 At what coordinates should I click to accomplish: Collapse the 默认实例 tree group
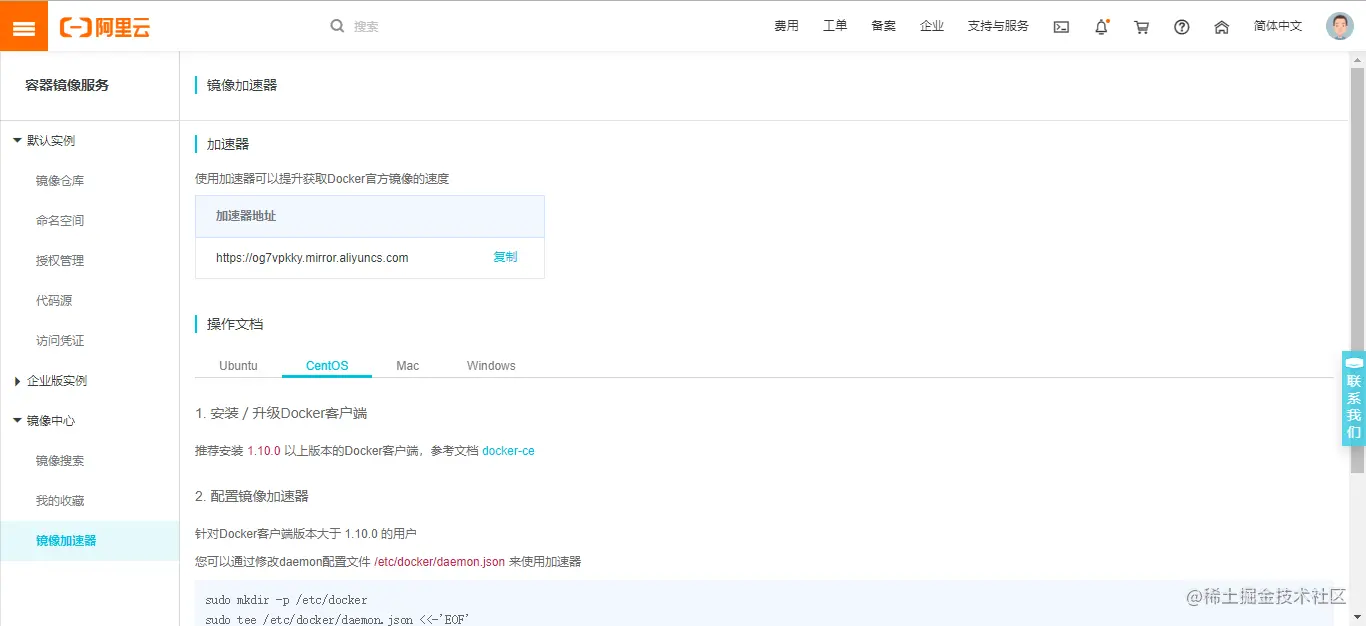point(17,140)
